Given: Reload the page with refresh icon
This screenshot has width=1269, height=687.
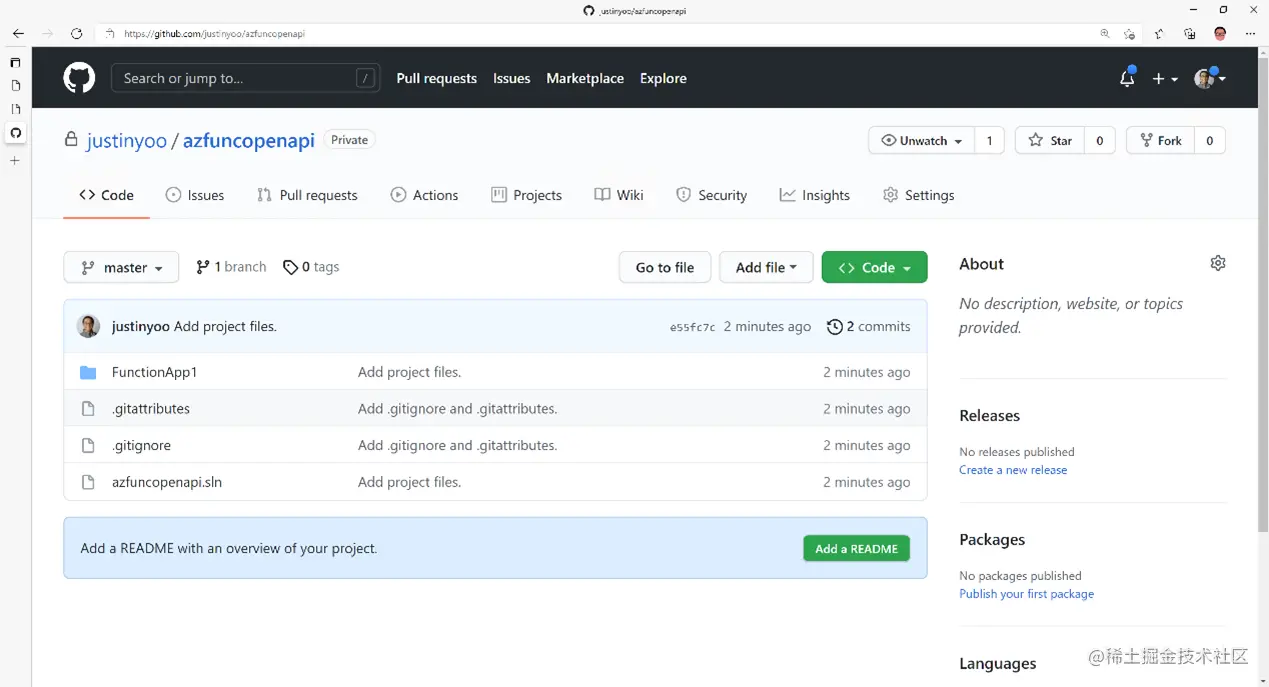Looking at the screenshot, I should click(76, 33).
